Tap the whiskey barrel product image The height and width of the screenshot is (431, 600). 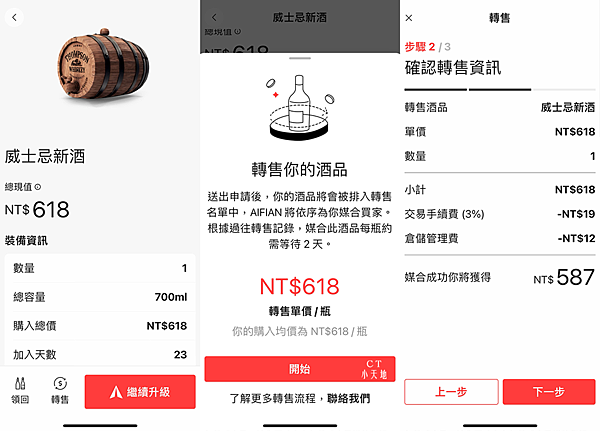(x=103, y=65)
